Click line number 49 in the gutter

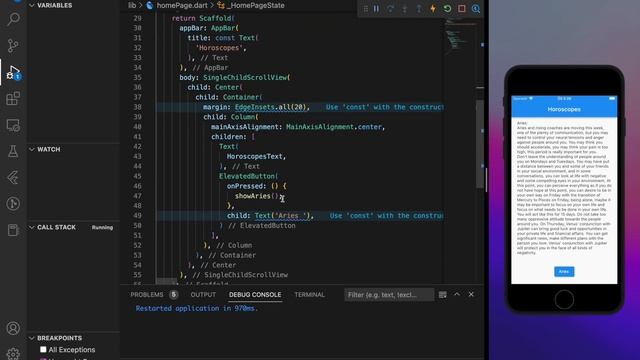coord(137,216)
